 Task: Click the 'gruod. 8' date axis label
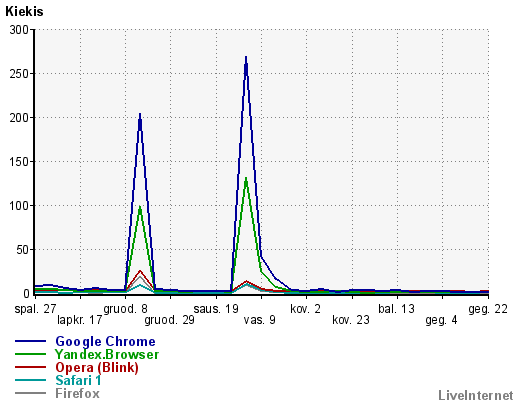pyautogui.click(x=125, y=309)
